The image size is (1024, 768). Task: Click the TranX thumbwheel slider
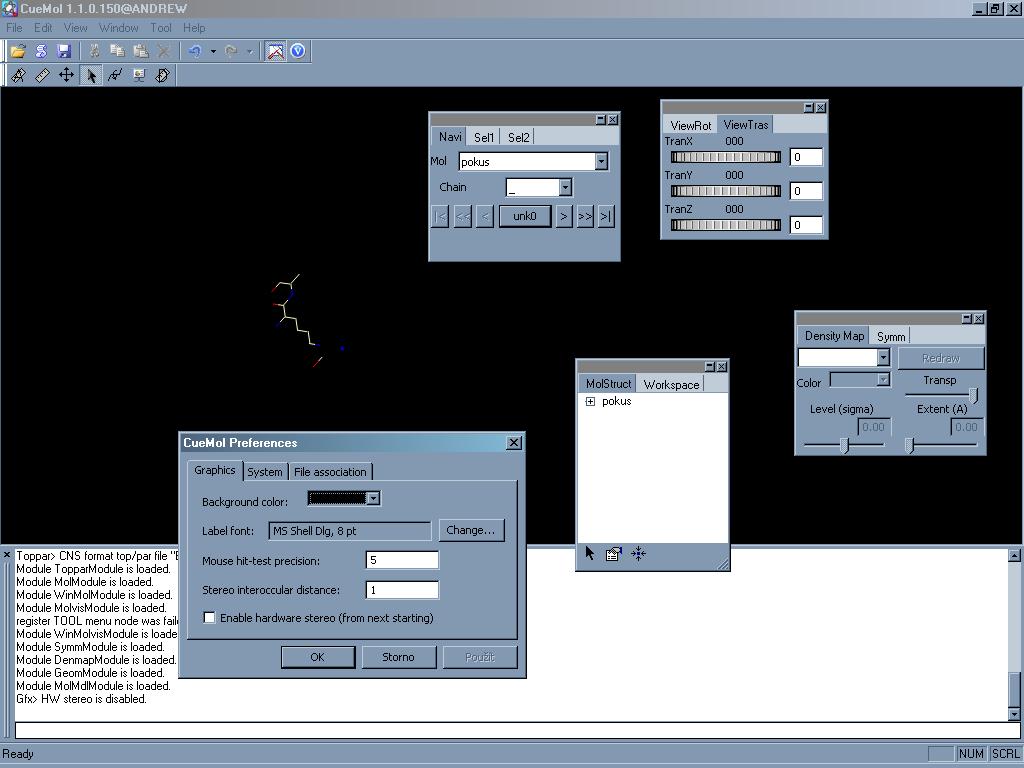pos(726,157)
